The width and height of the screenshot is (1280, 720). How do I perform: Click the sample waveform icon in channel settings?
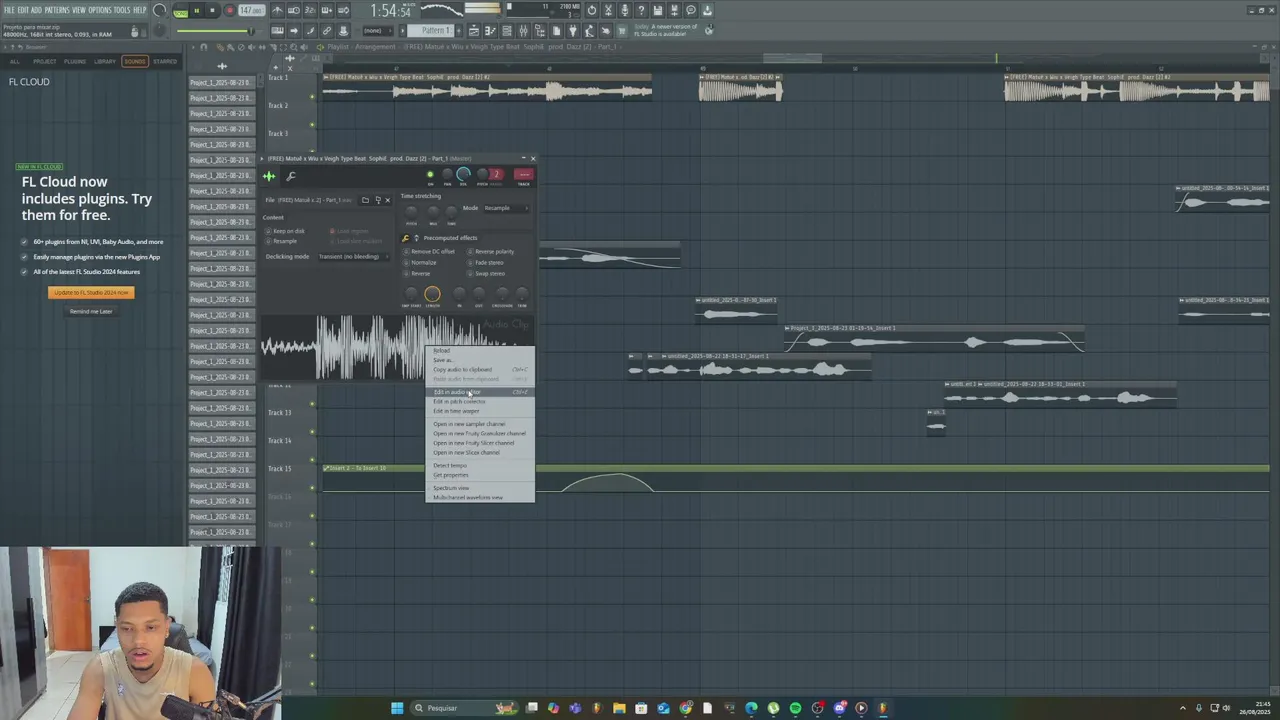tap(269, 176)
